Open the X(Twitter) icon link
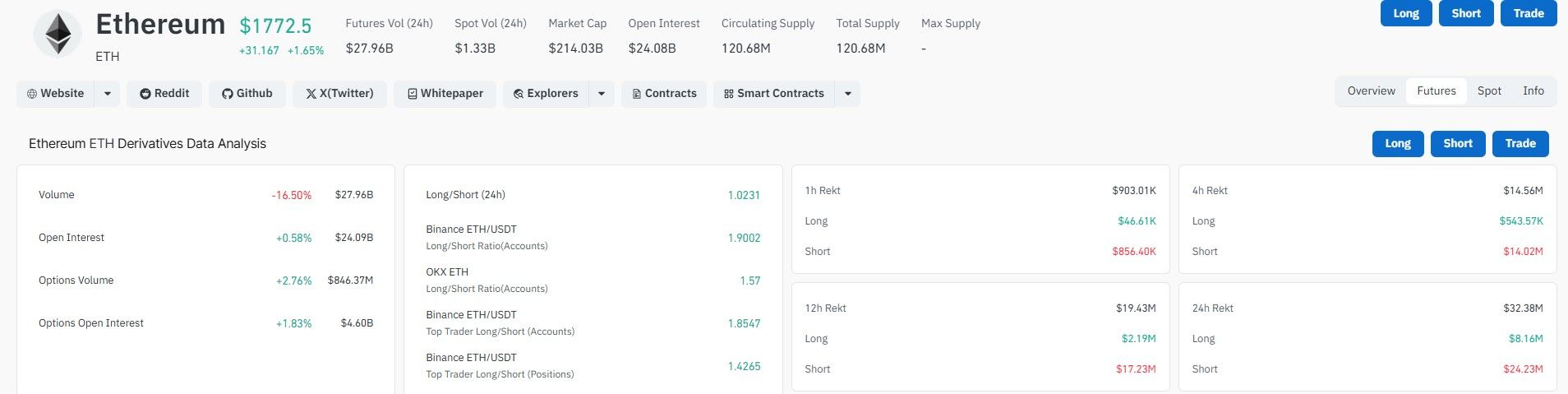Screen dimensions: 1568x394 pos(311,94)
